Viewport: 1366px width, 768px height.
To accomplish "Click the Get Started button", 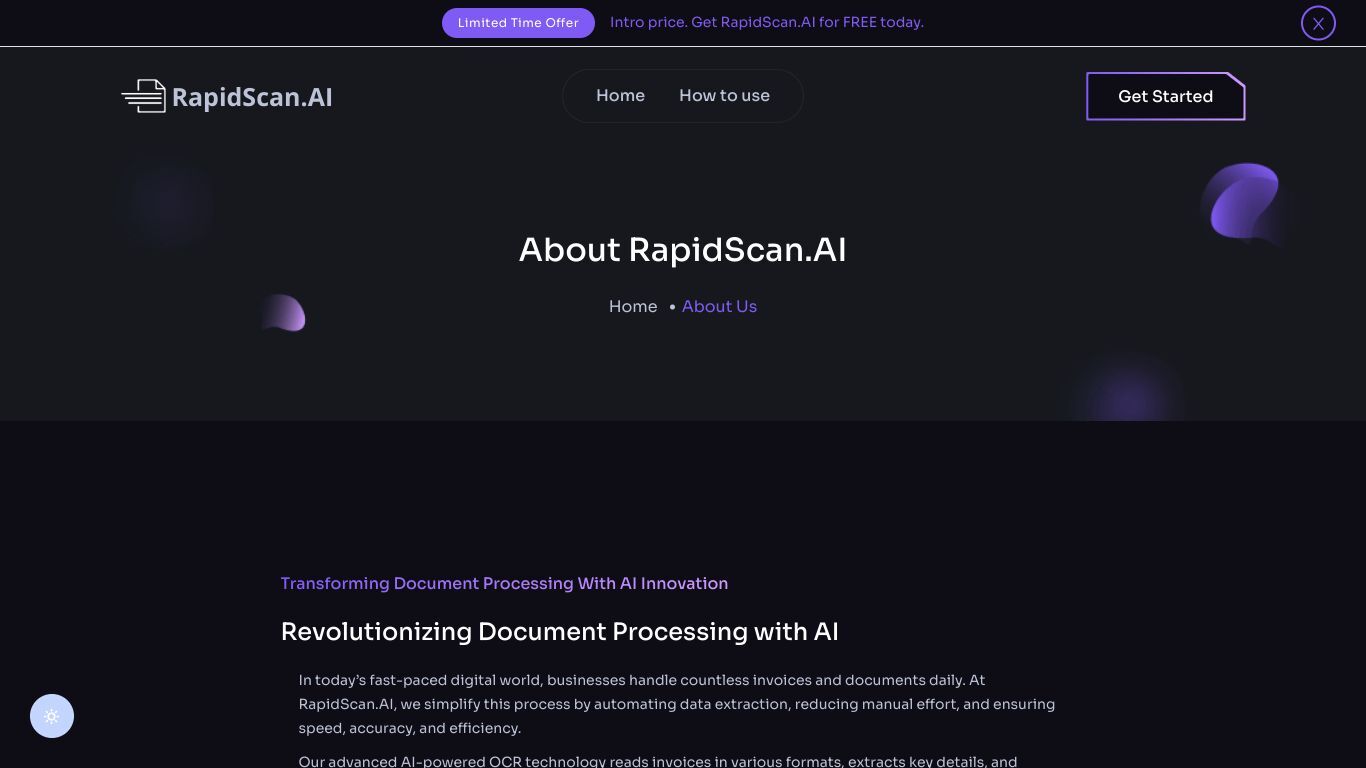I will tap(1165, 96).
